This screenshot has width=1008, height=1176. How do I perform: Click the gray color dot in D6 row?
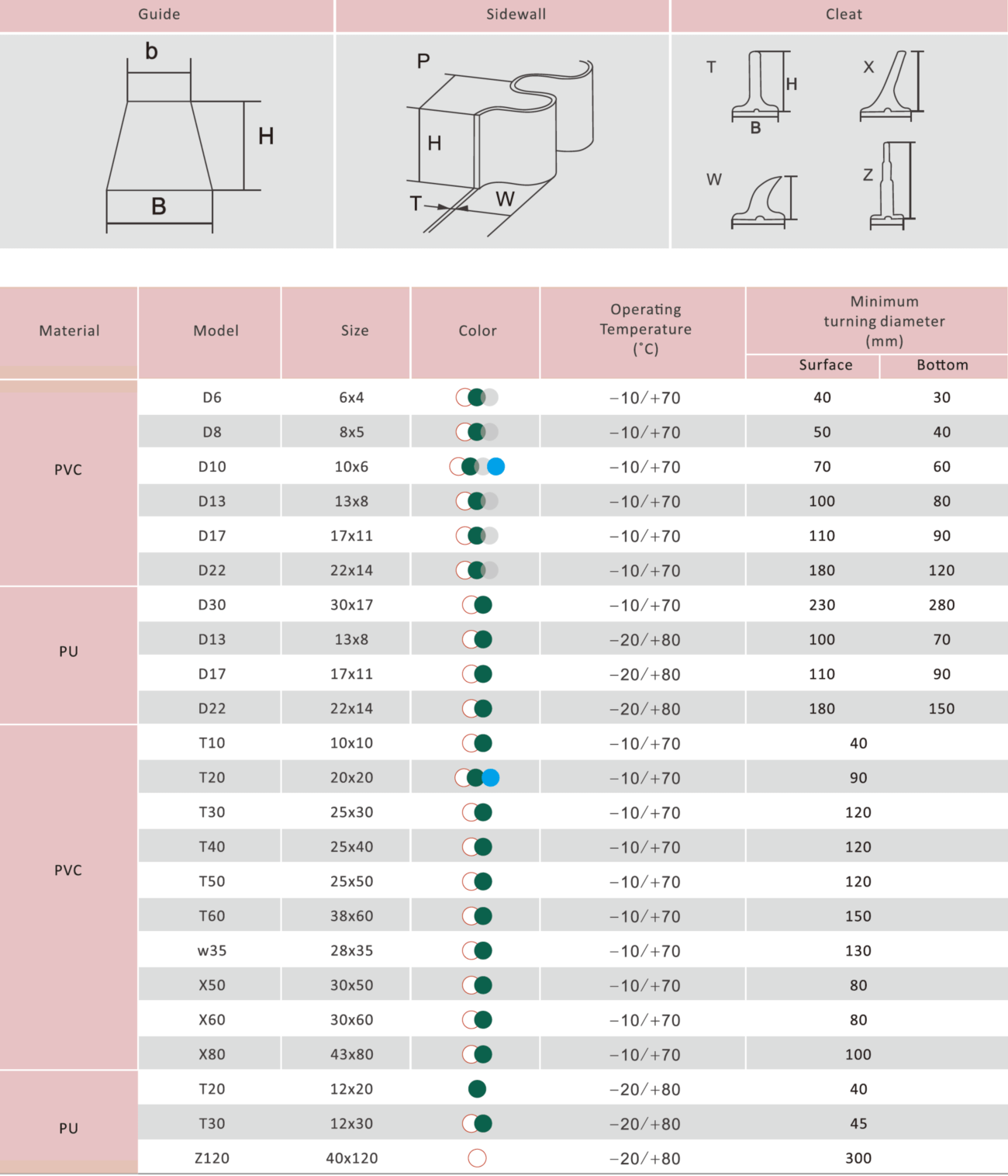tap(491, 397)
